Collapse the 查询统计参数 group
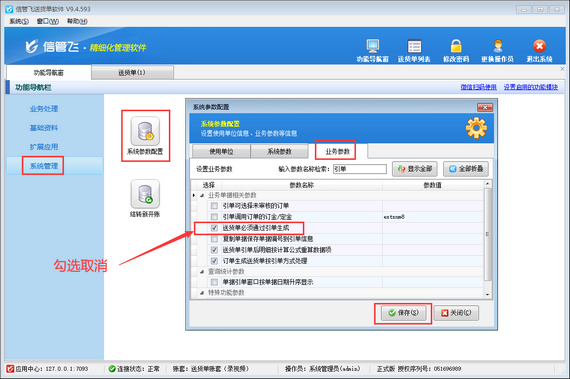Viewport: 570px width, 379px height. (x=202, y=272)
